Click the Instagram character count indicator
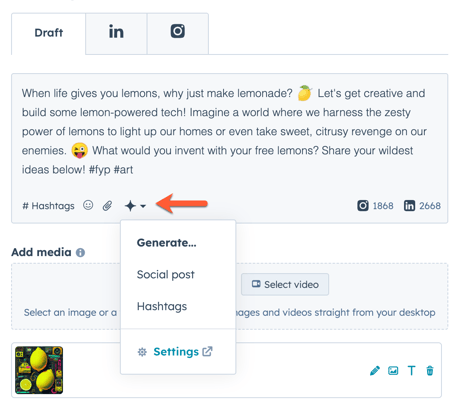Image resolution: width=463 pixels, height=408 pixels. click(375, 206)
